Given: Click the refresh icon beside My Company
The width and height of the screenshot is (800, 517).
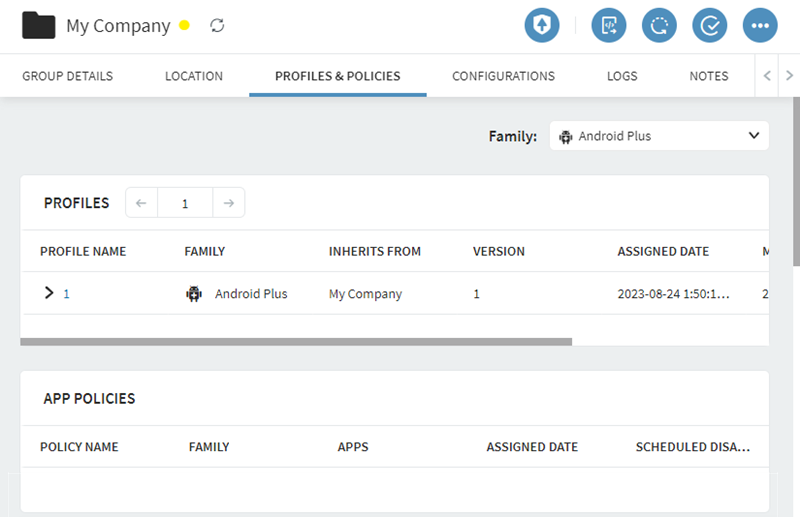Looking at the screenshot, I should click(x=217, y=26).
